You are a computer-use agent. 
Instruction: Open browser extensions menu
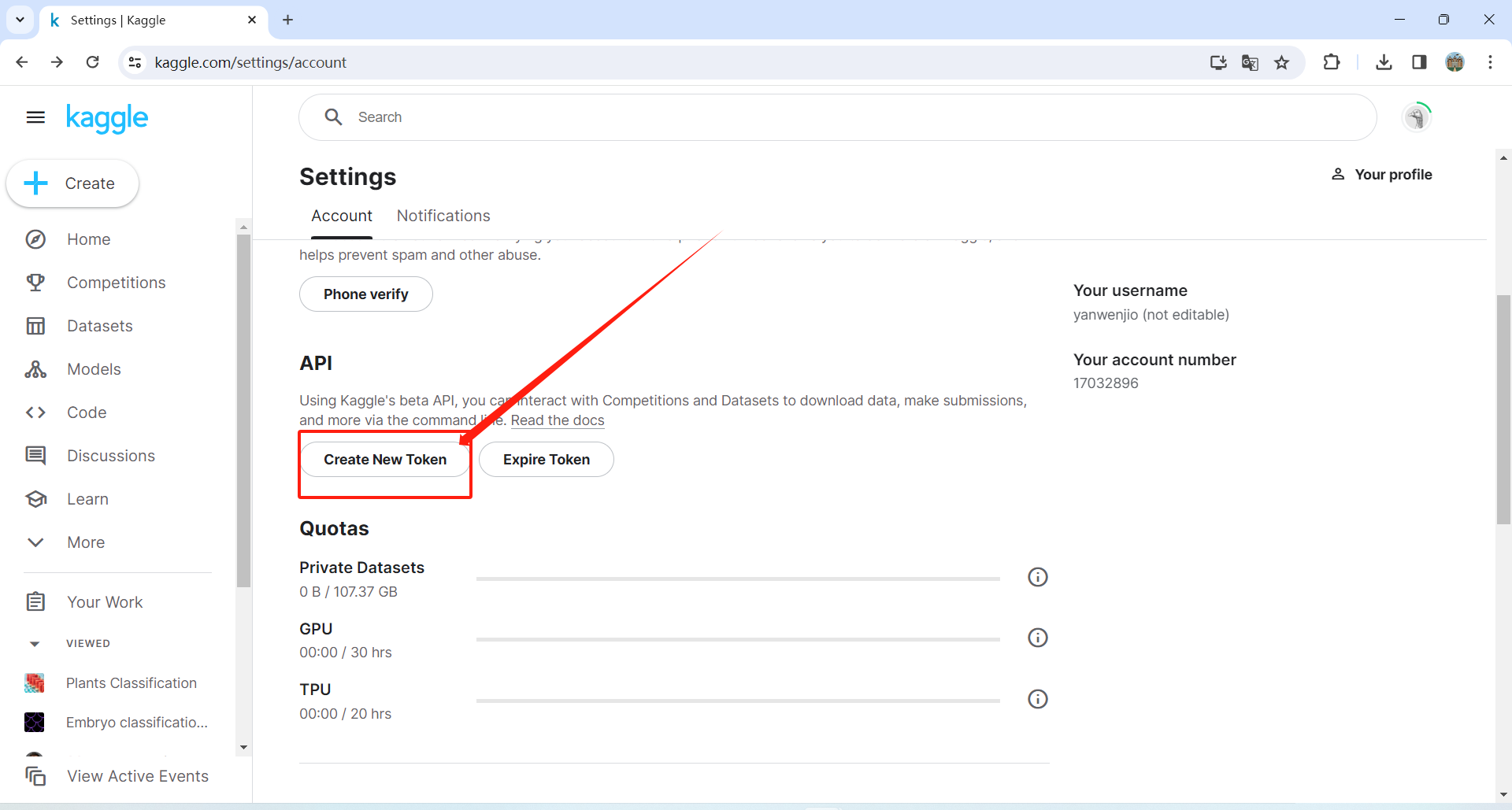click(x=1332, y=62)
